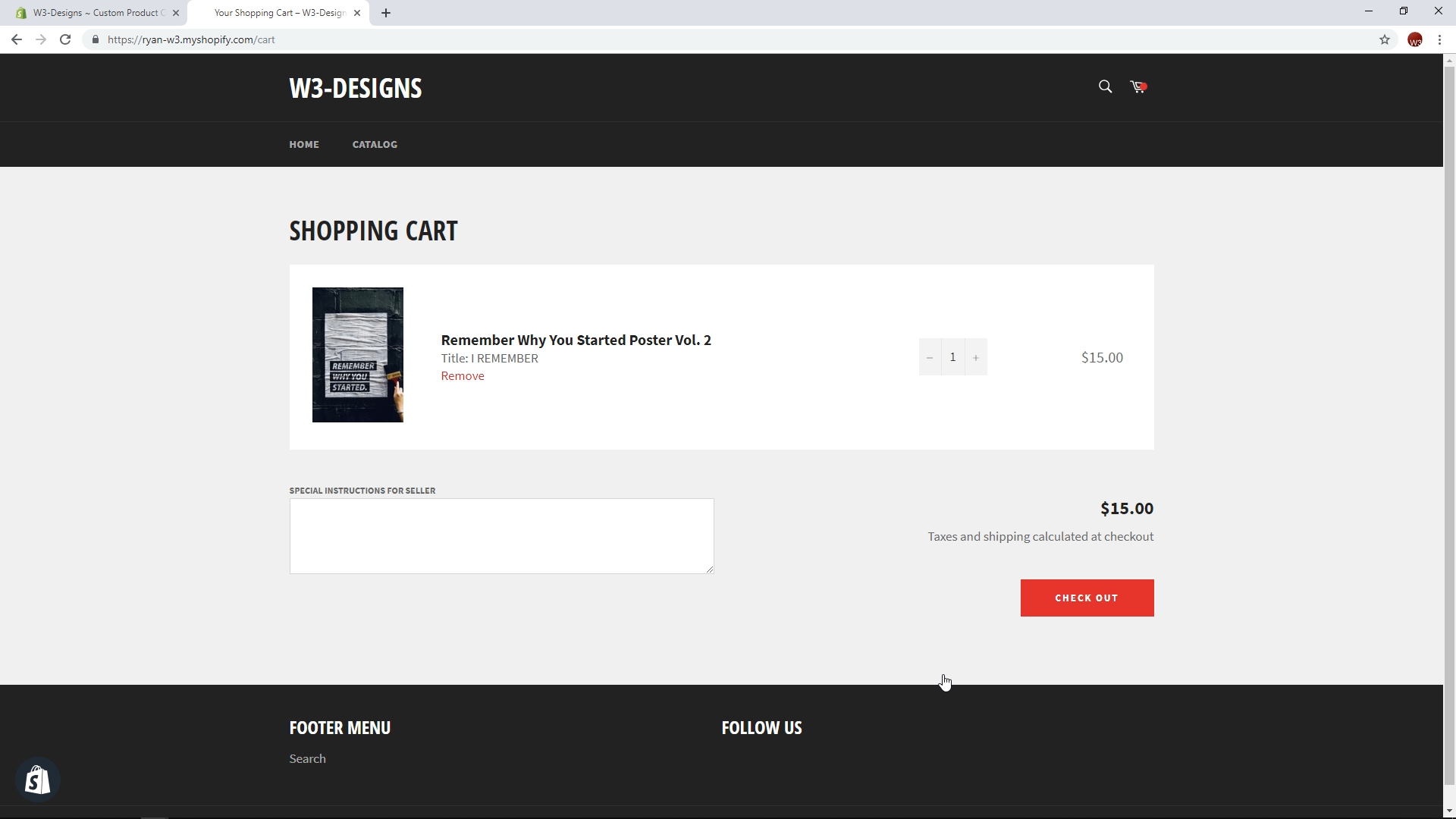Minimize the browser window

coord(1368,11)
